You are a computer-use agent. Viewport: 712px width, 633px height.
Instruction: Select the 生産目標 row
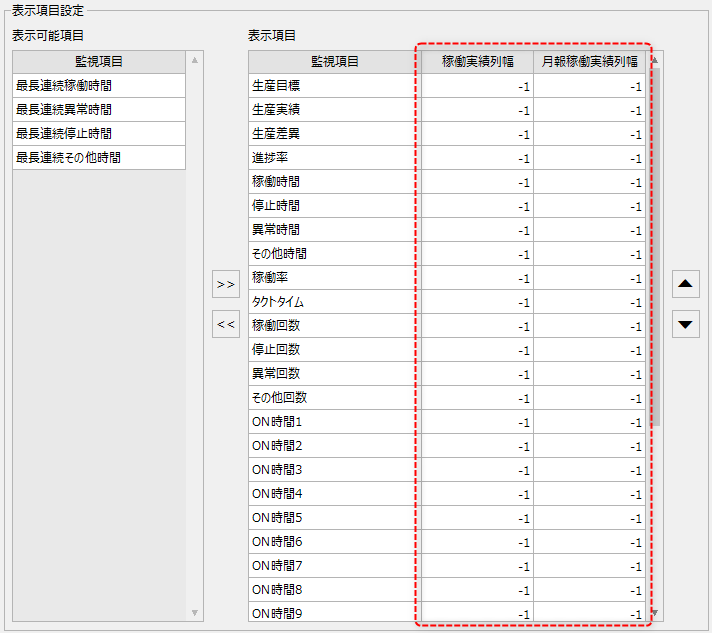447,85
